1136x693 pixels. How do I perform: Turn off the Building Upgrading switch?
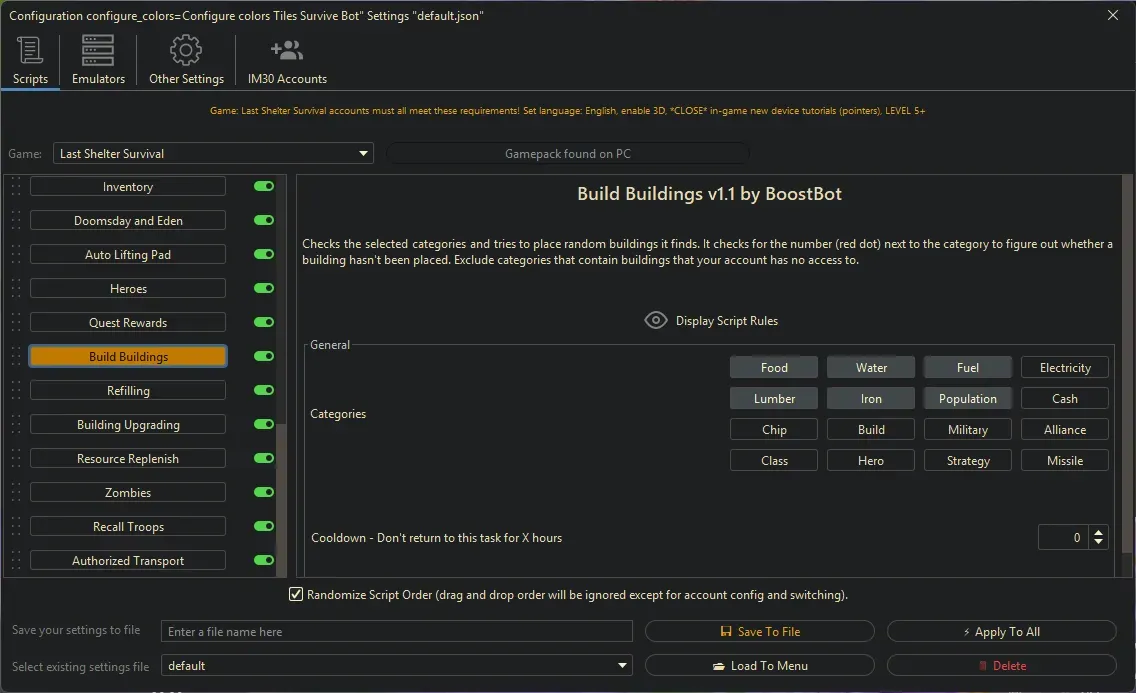(264, 424)
